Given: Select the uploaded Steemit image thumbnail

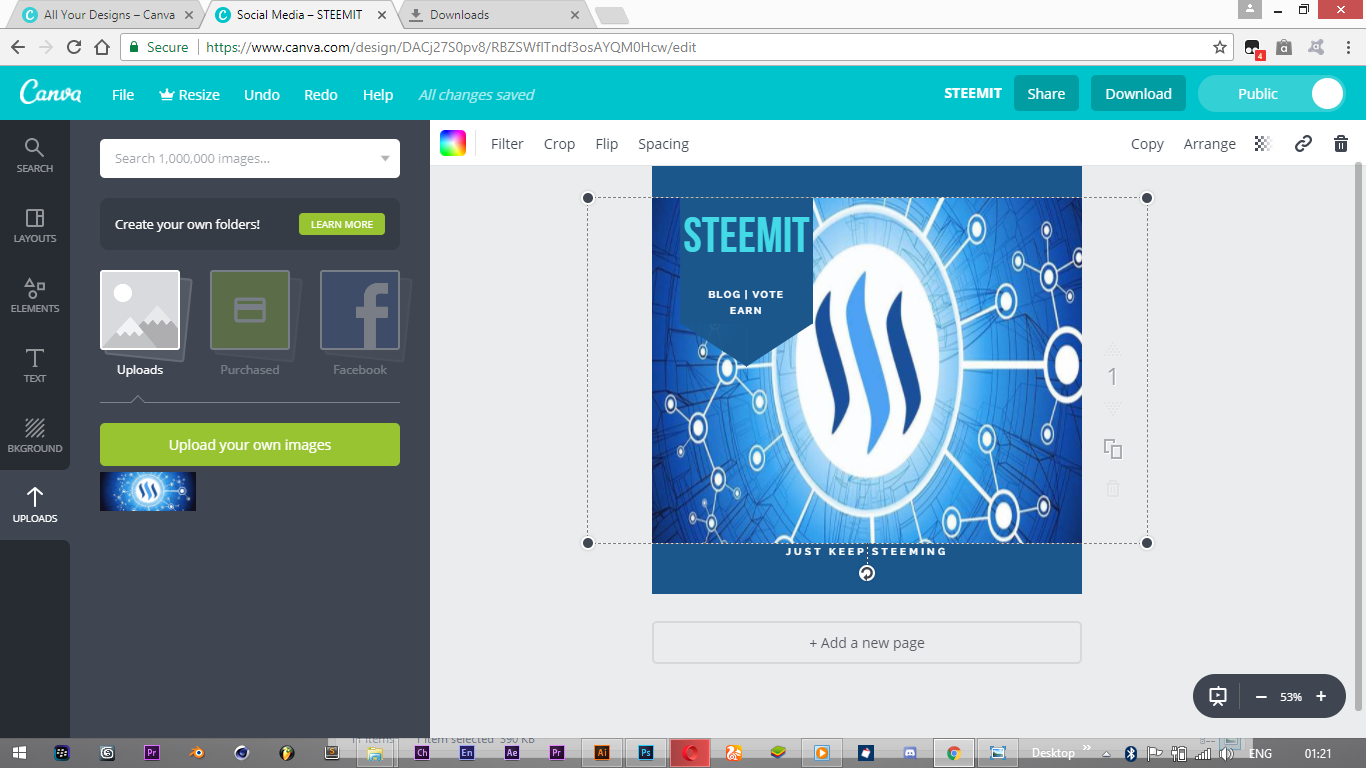Looking at the screenshot, I should point(148,491).
